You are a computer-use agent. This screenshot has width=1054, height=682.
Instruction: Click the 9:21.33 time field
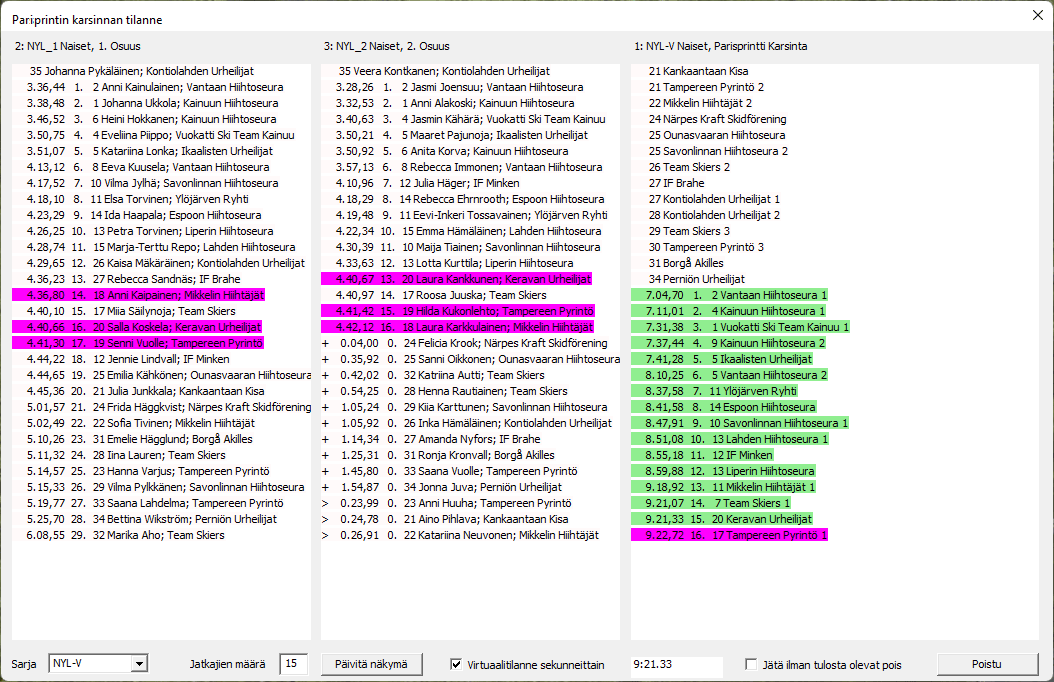pyautogui.click(x=676, y=664)
